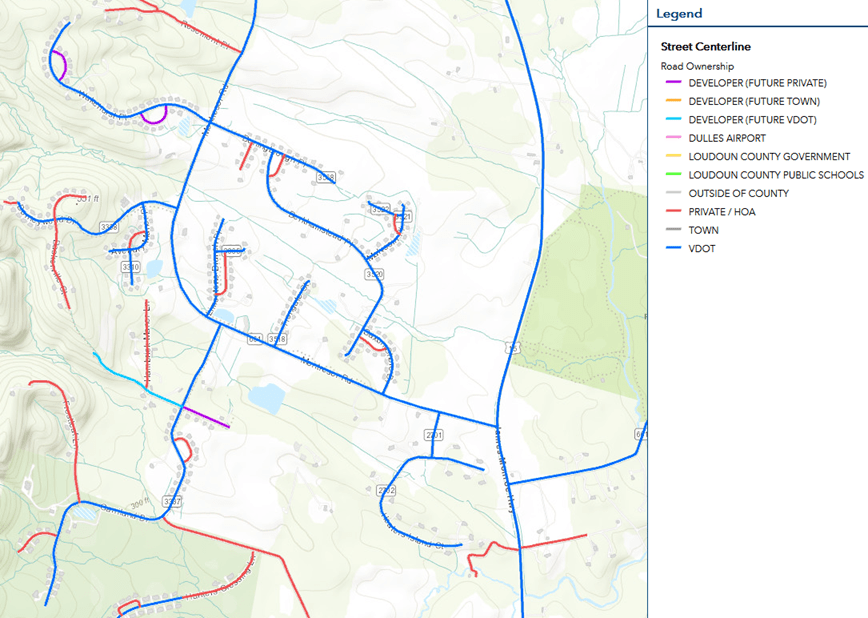This screenshot has height=618, width=868.
Task: Click the 300 ft contour label
Action: pos(140,504)
